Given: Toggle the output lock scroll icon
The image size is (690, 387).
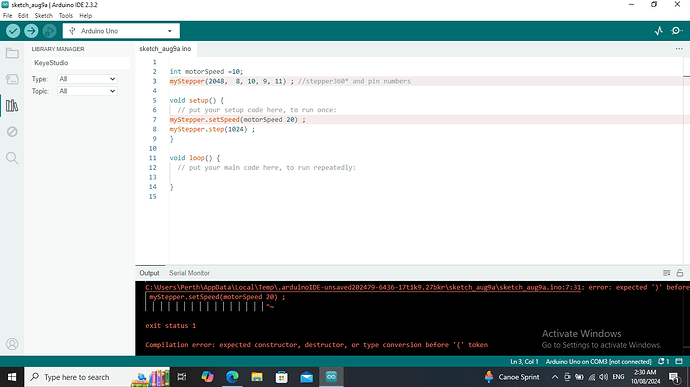Looking at the screenshot, I should coord(680,273).
